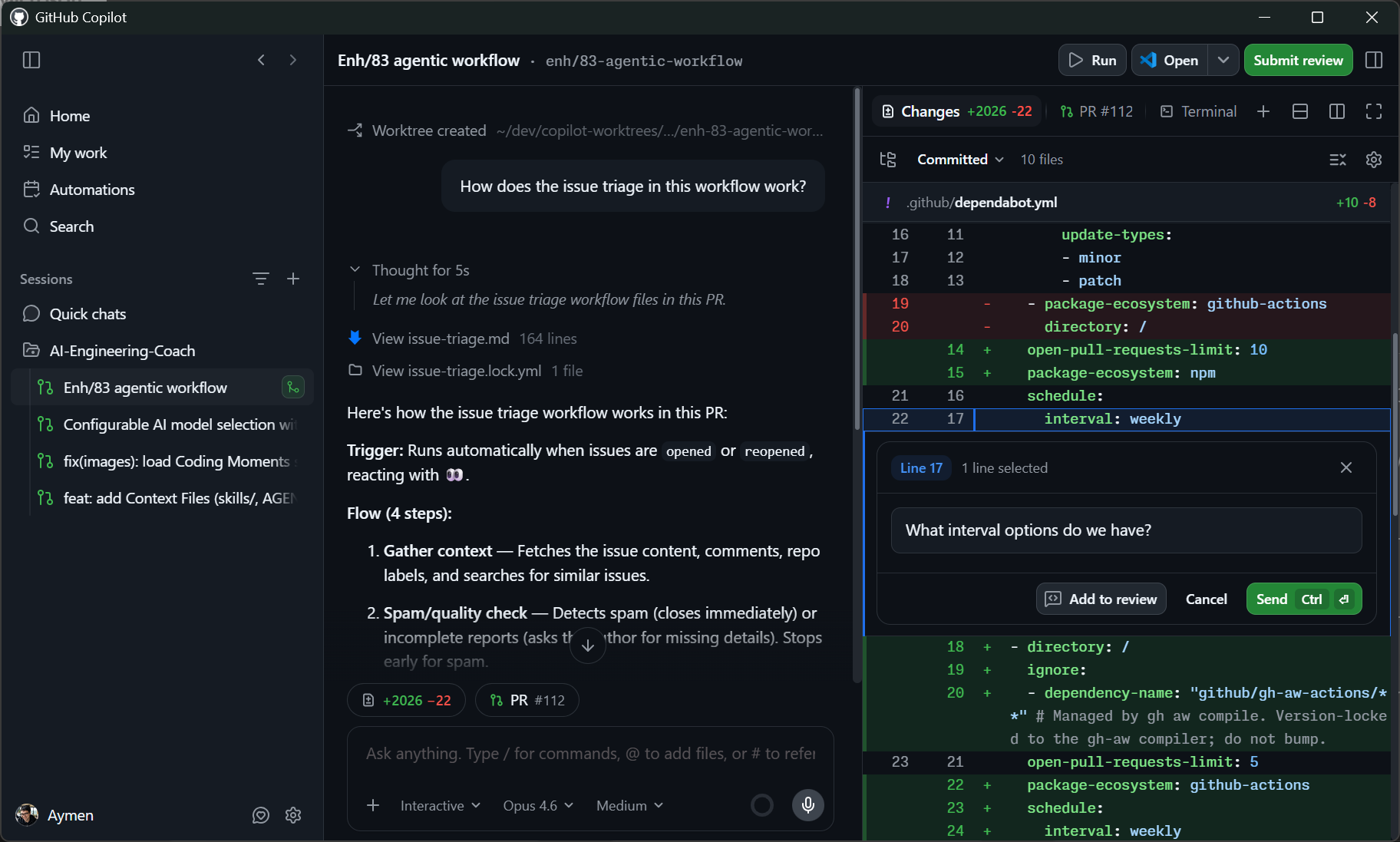Click the Line 17 badge

921,467
